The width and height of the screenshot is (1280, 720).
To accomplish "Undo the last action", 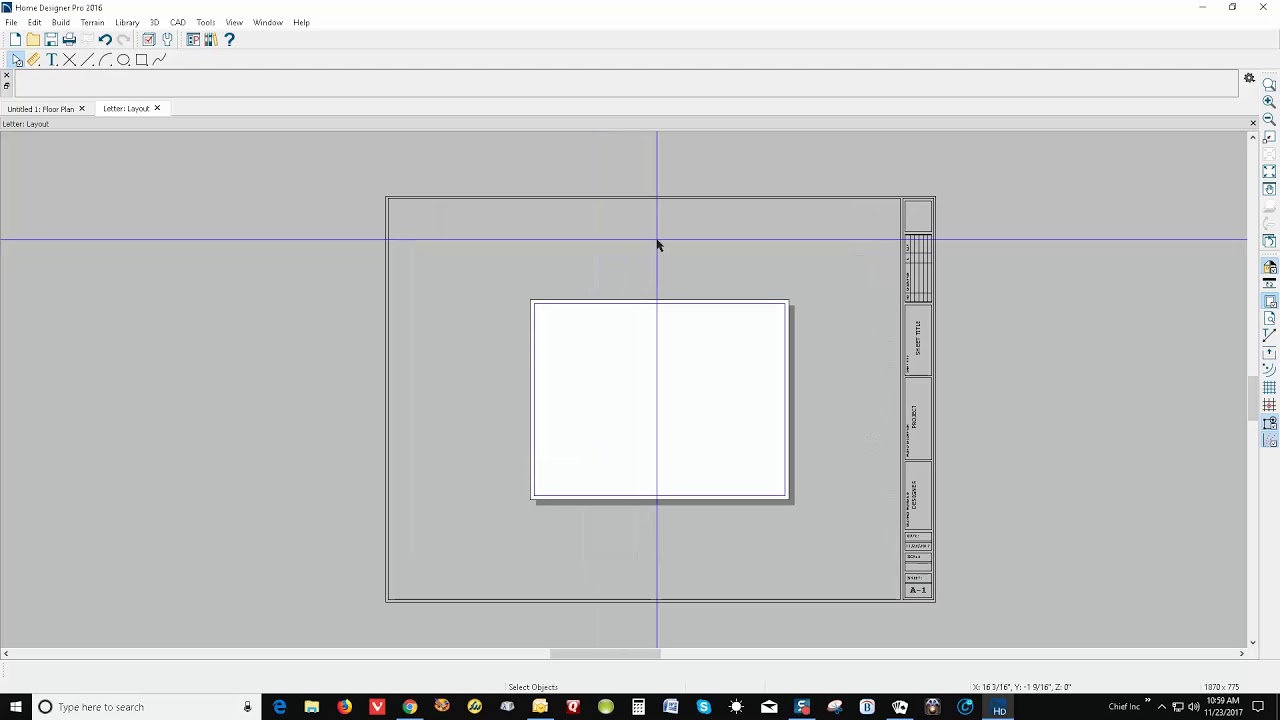I will coord(104,40).
